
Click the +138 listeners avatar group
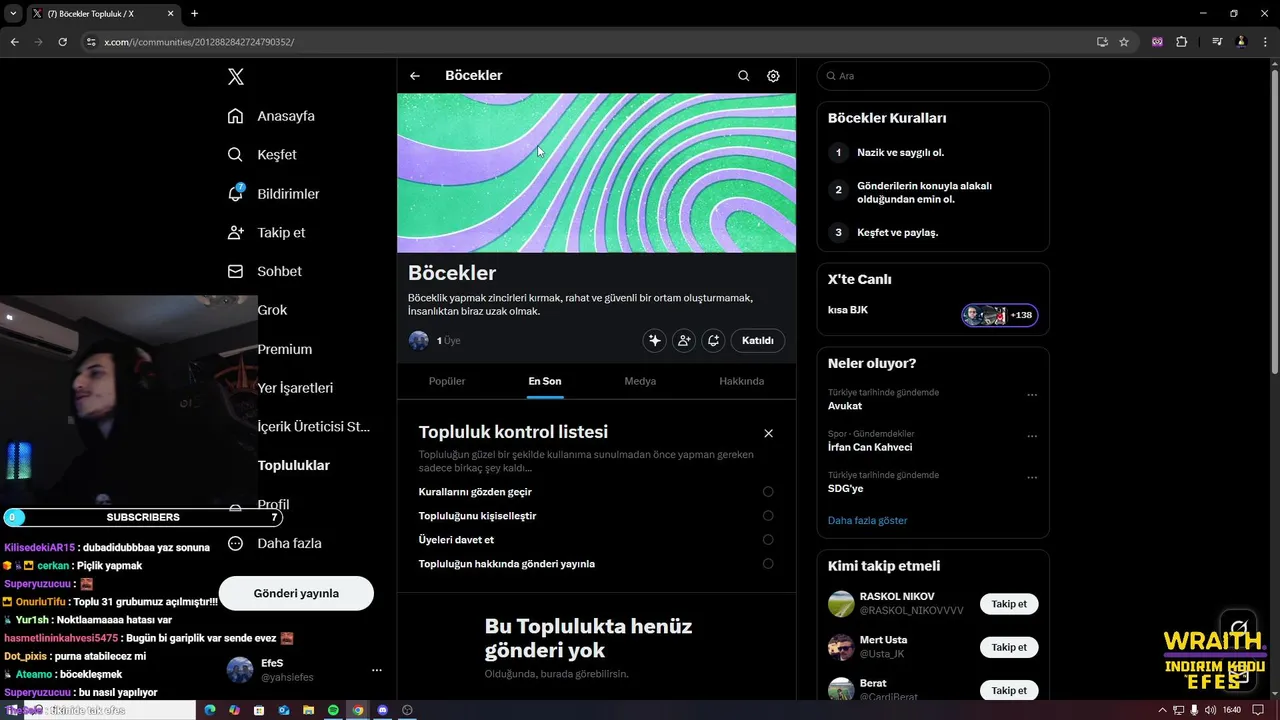click(1000, 316)
